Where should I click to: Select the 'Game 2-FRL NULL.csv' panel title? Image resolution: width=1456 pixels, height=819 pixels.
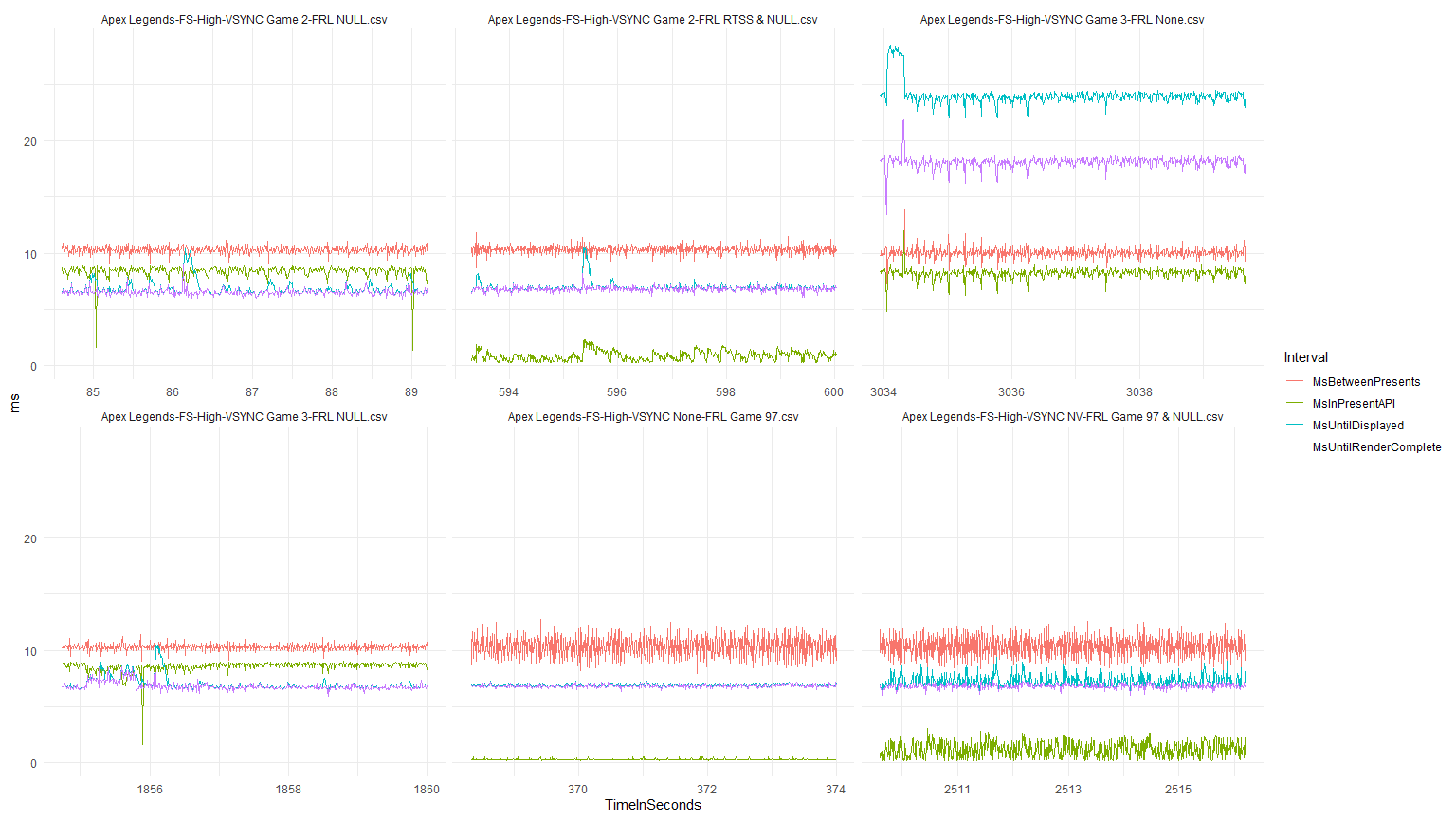coord(244,20)
